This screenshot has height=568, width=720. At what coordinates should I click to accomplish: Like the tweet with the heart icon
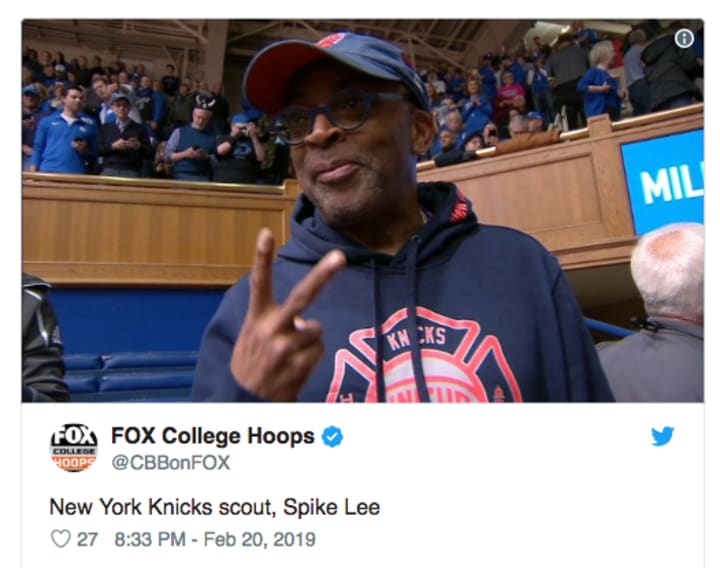61,539
